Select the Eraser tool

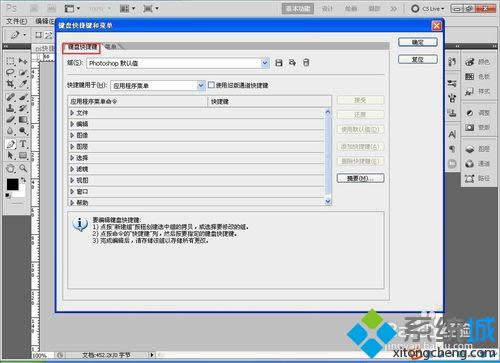tap(10, 119)
